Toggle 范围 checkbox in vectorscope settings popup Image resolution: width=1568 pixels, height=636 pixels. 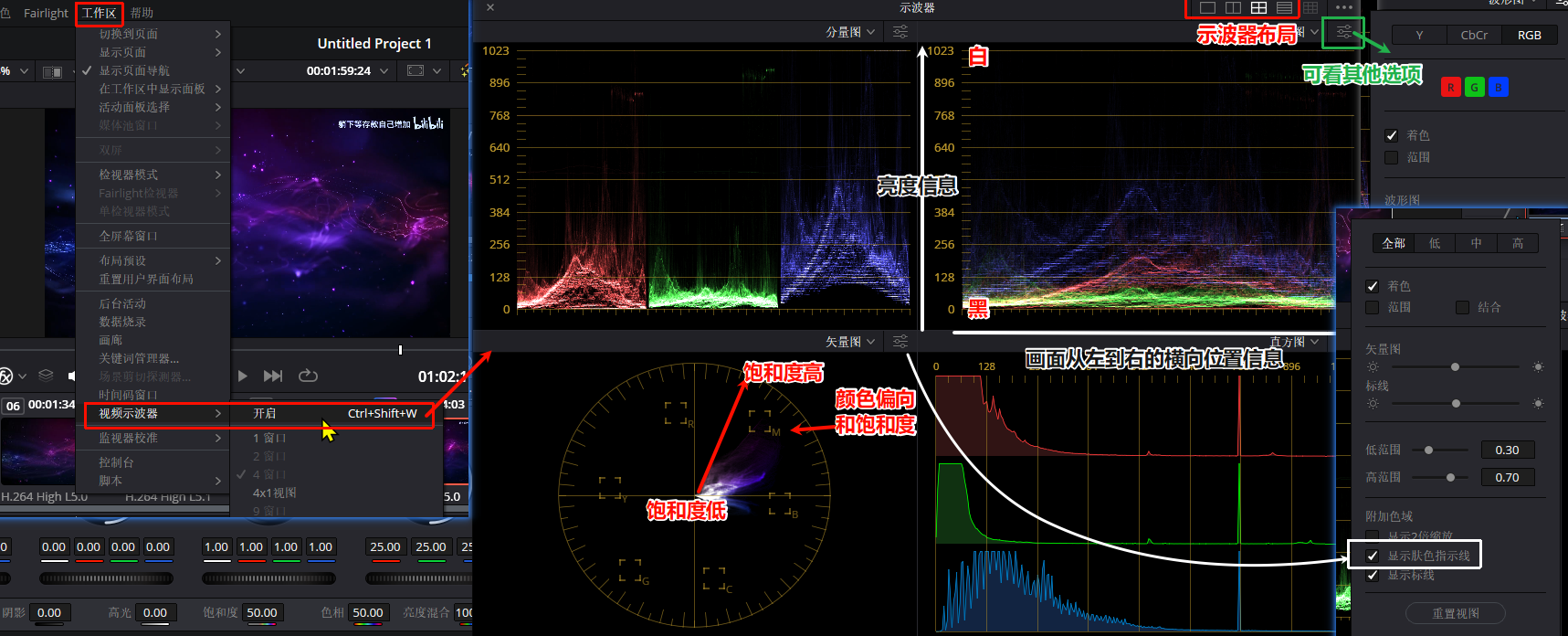click(x=1373, y=307)
